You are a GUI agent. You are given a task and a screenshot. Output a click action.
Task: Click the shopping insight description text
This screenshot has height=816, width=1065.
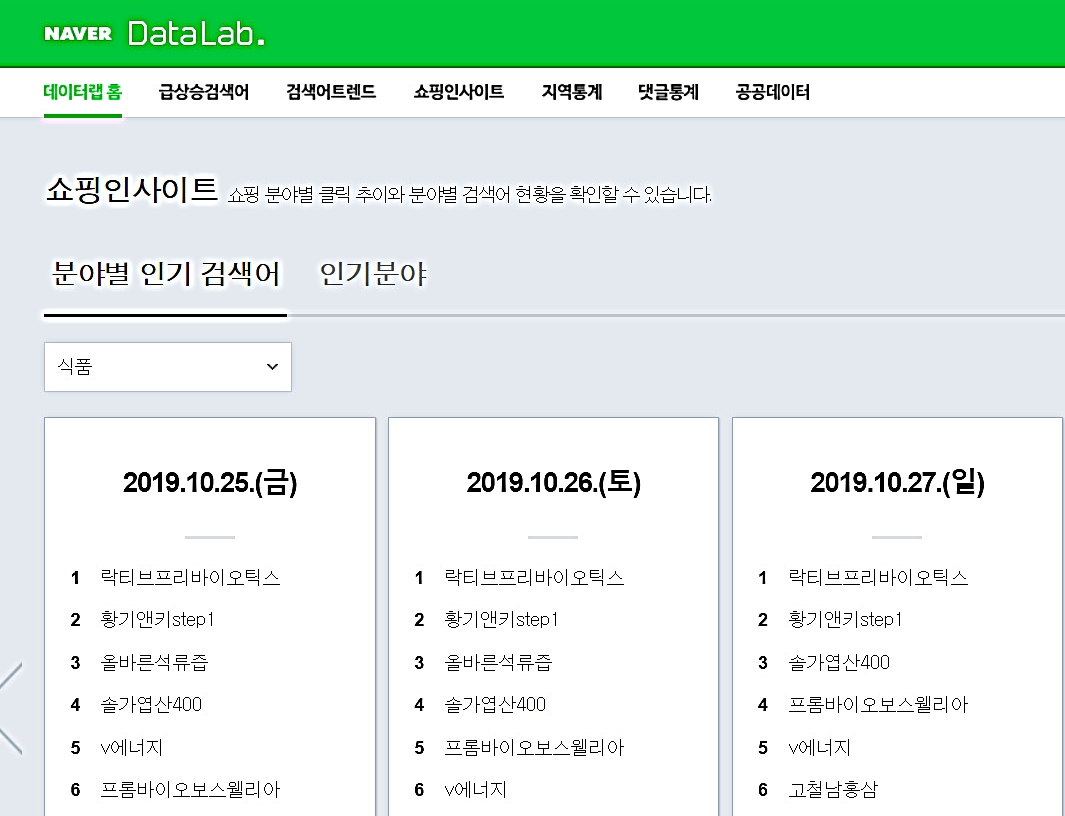(x=470, y=195)
